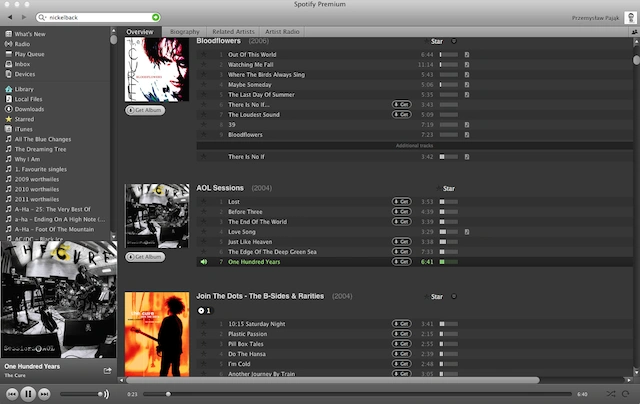This screenshot has width=640, height=404.
Task: Click Get button for Plastic Passion
Action: click(x=402, y=334)
